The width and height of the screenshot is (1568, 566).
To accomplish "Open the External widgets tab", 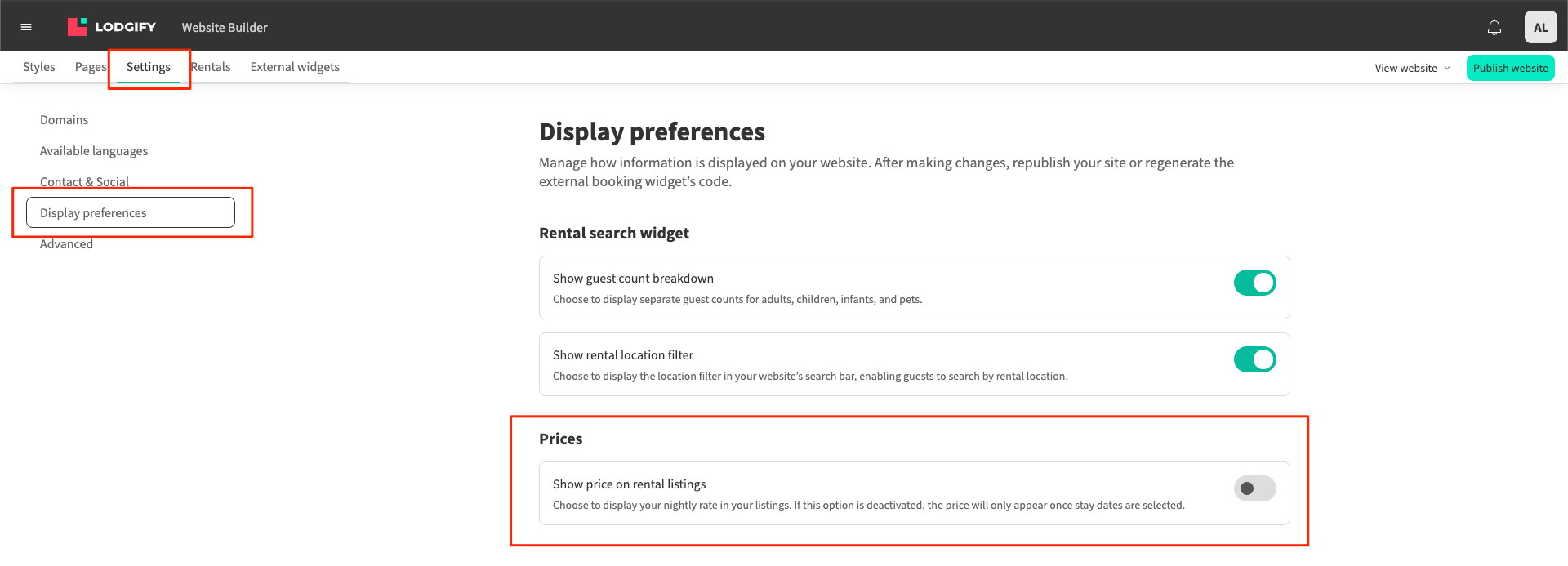I will 295,67.
